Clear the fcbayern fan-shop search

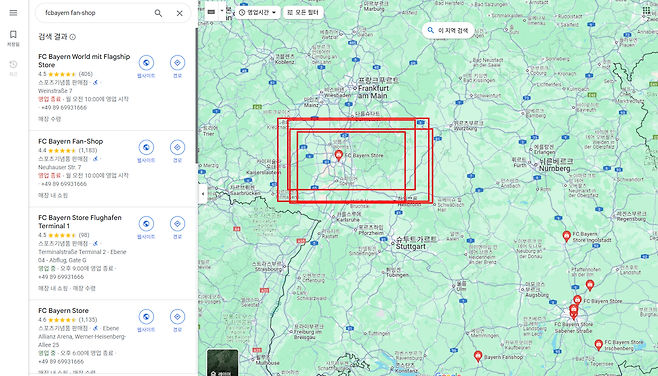tap(180, 13)
